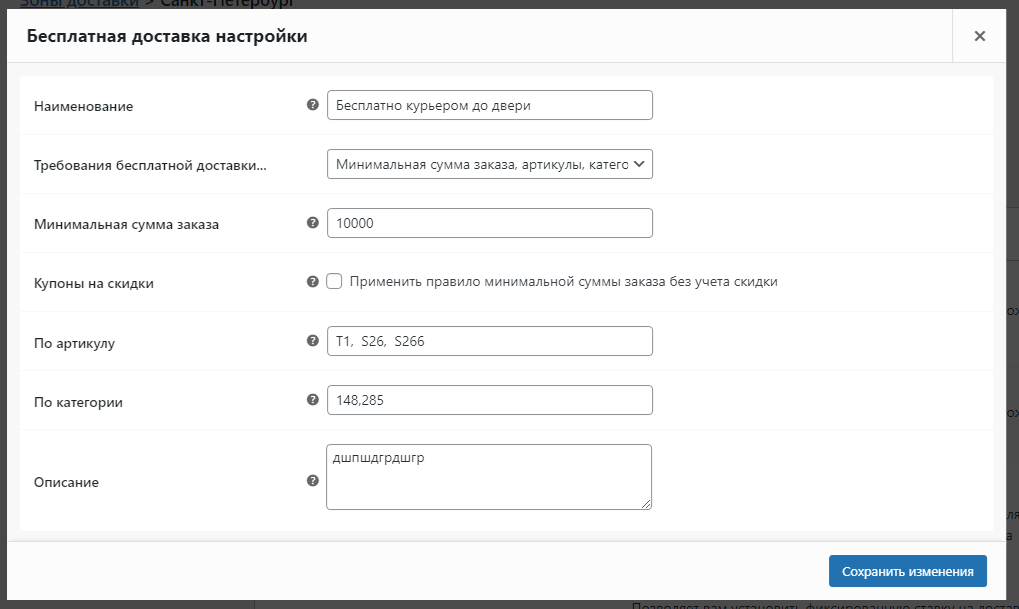Close the Бесплатная доставка настройки dialog
Viewport: 1019px width, 609px height.
(x=979, y=36)
